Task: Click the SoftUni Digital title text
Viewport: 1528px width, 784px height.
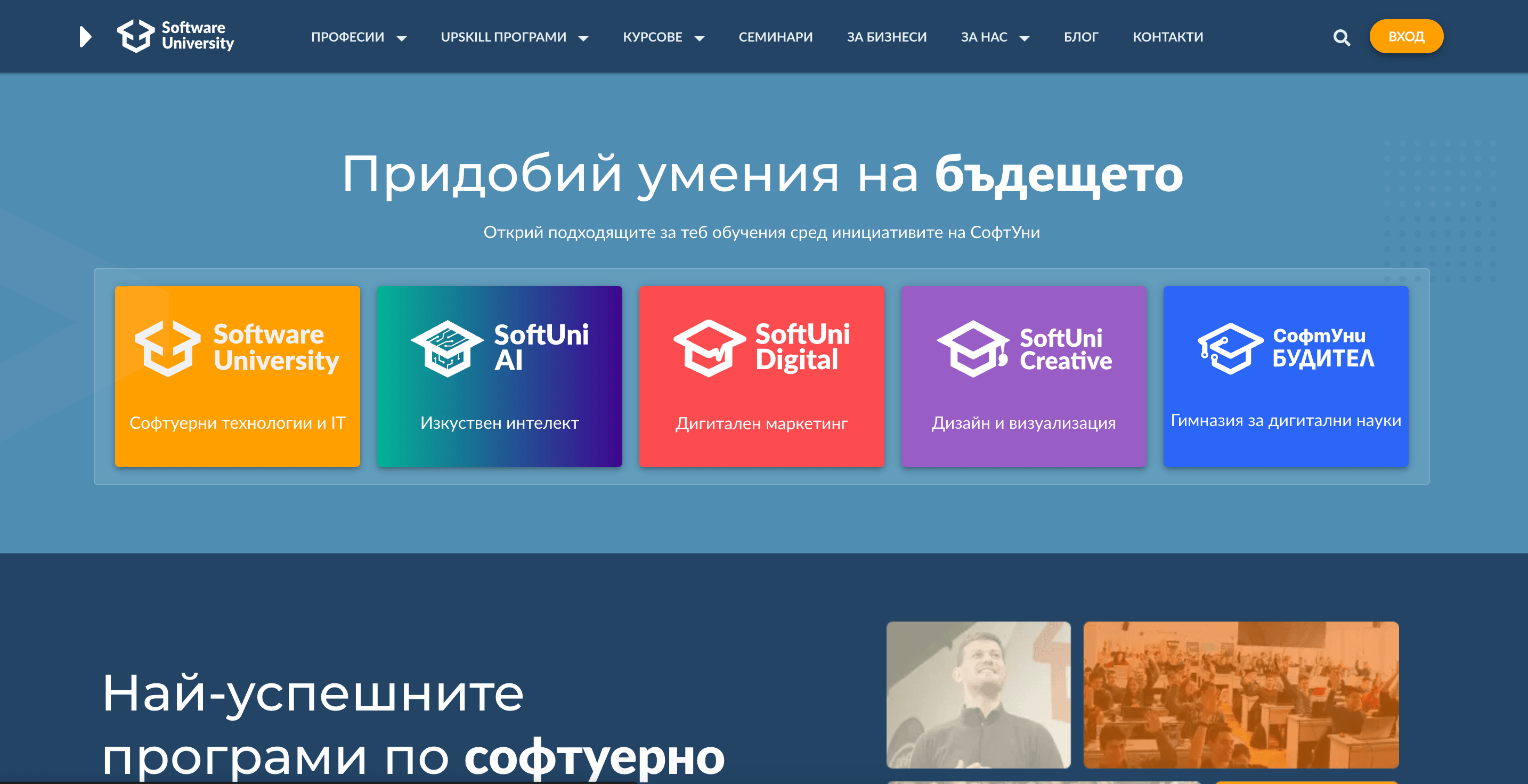Action: pos(802,347)
